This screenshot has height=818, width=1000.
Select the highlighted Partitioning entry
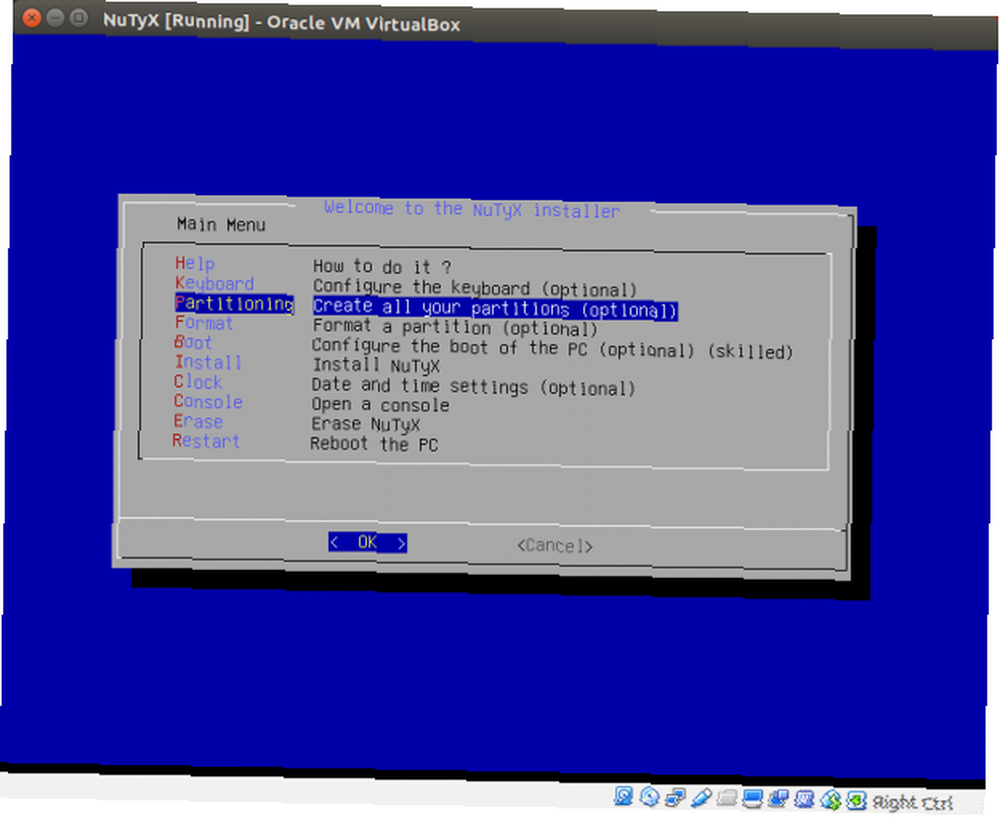pos(234,303)
